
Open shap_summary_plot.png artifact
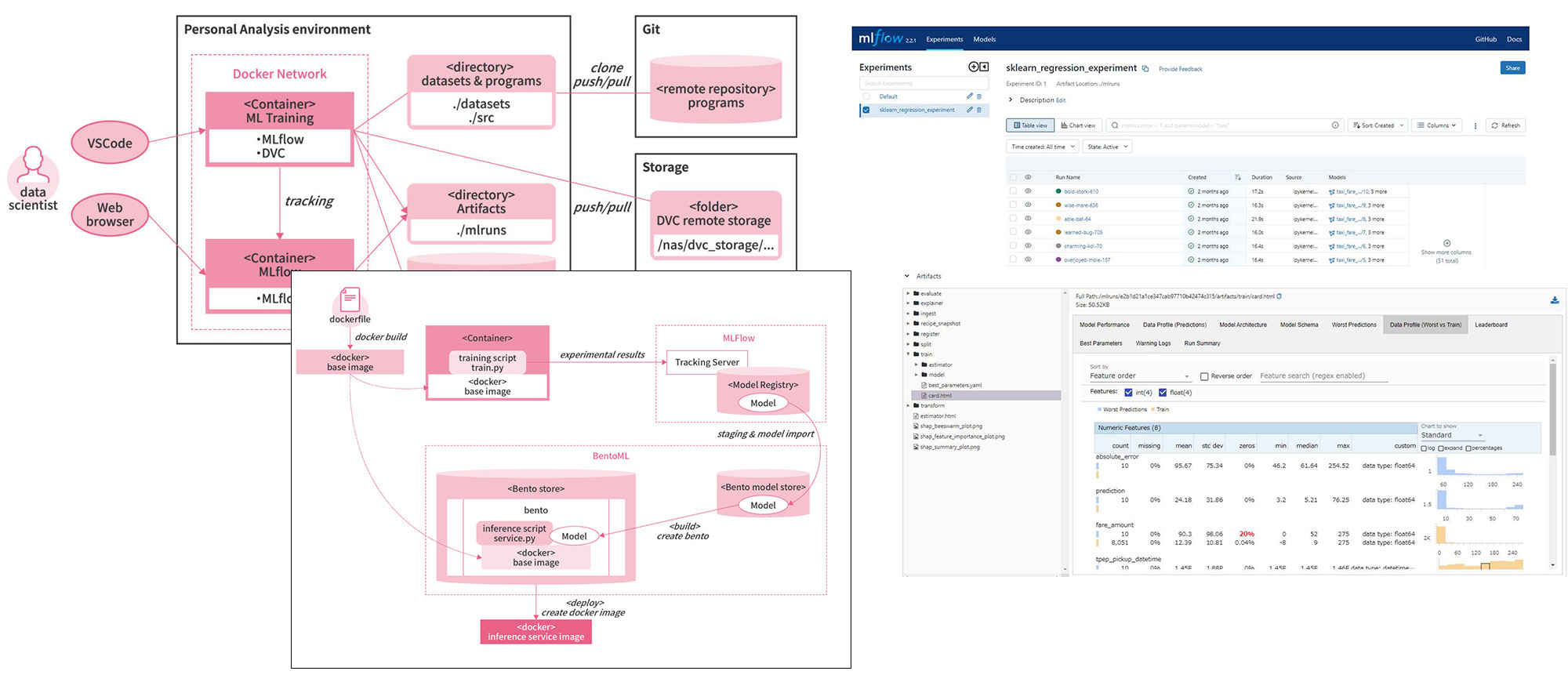click(x=946, y=447)
